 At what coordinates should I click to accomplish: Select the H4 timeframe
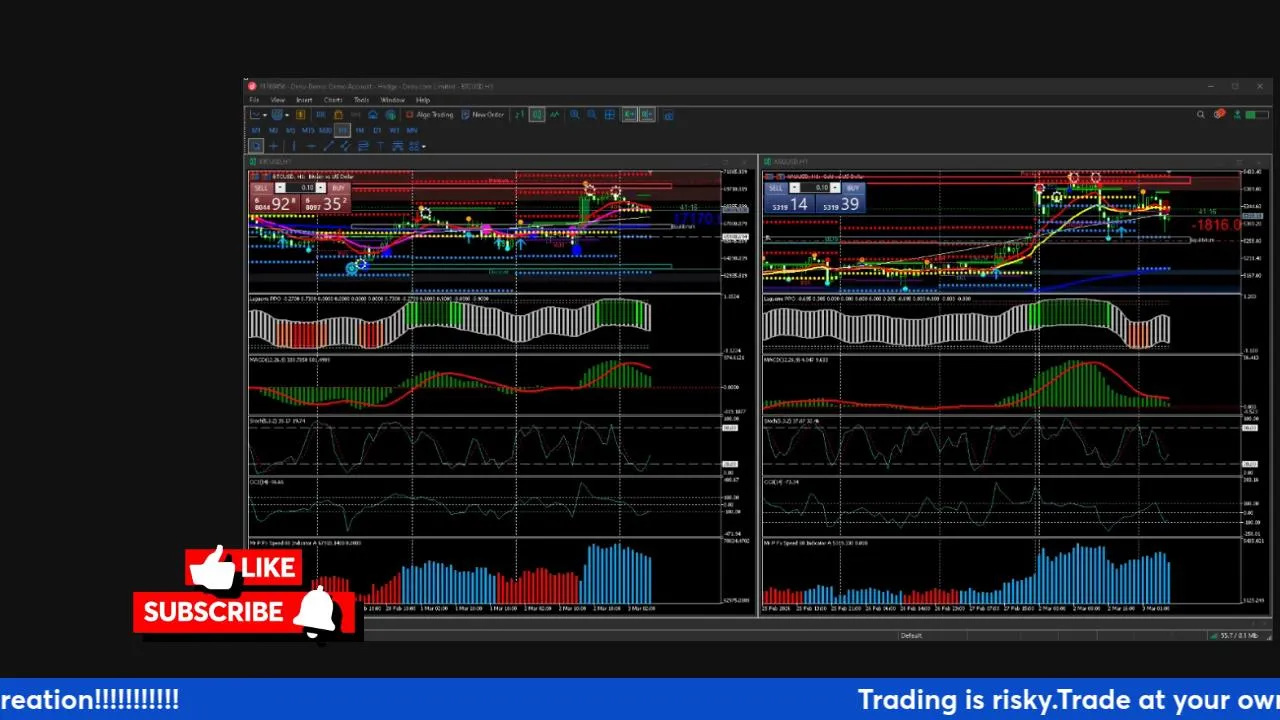[x=360, y=131]
